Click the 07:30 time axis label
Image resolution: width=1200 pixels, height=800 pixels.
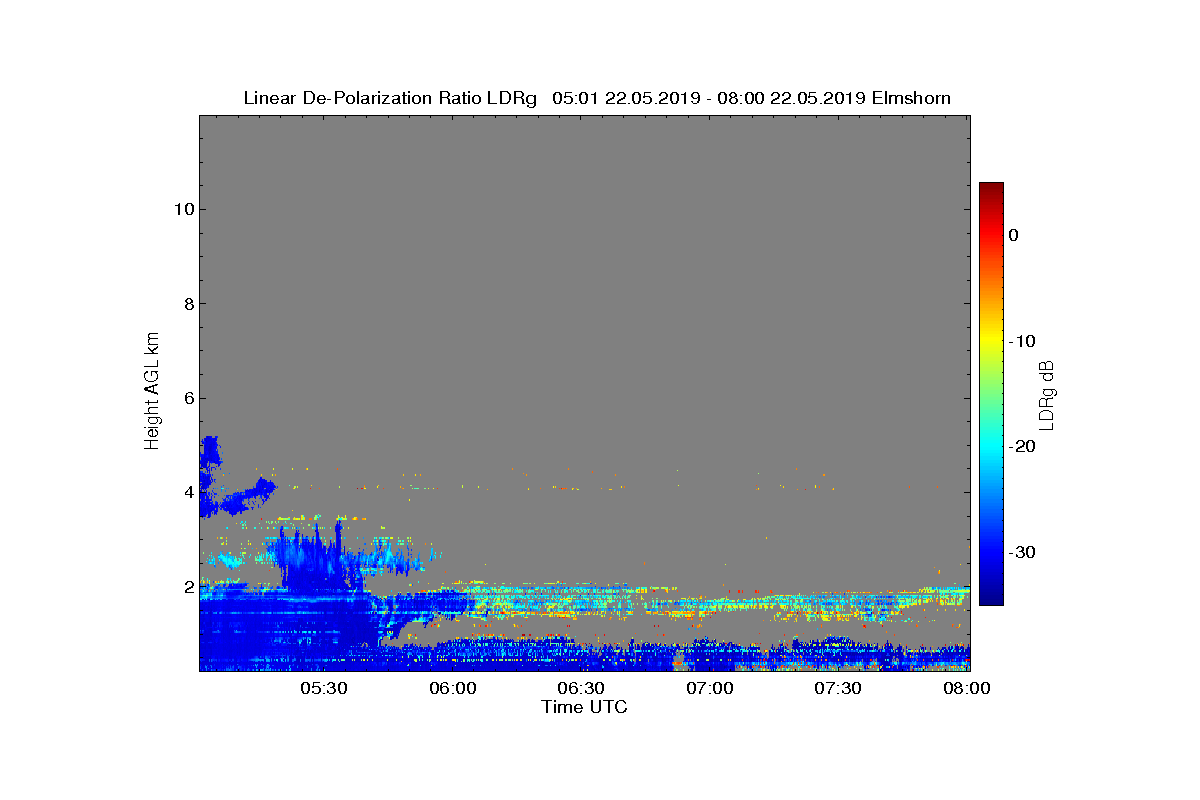tap(839, 688)
